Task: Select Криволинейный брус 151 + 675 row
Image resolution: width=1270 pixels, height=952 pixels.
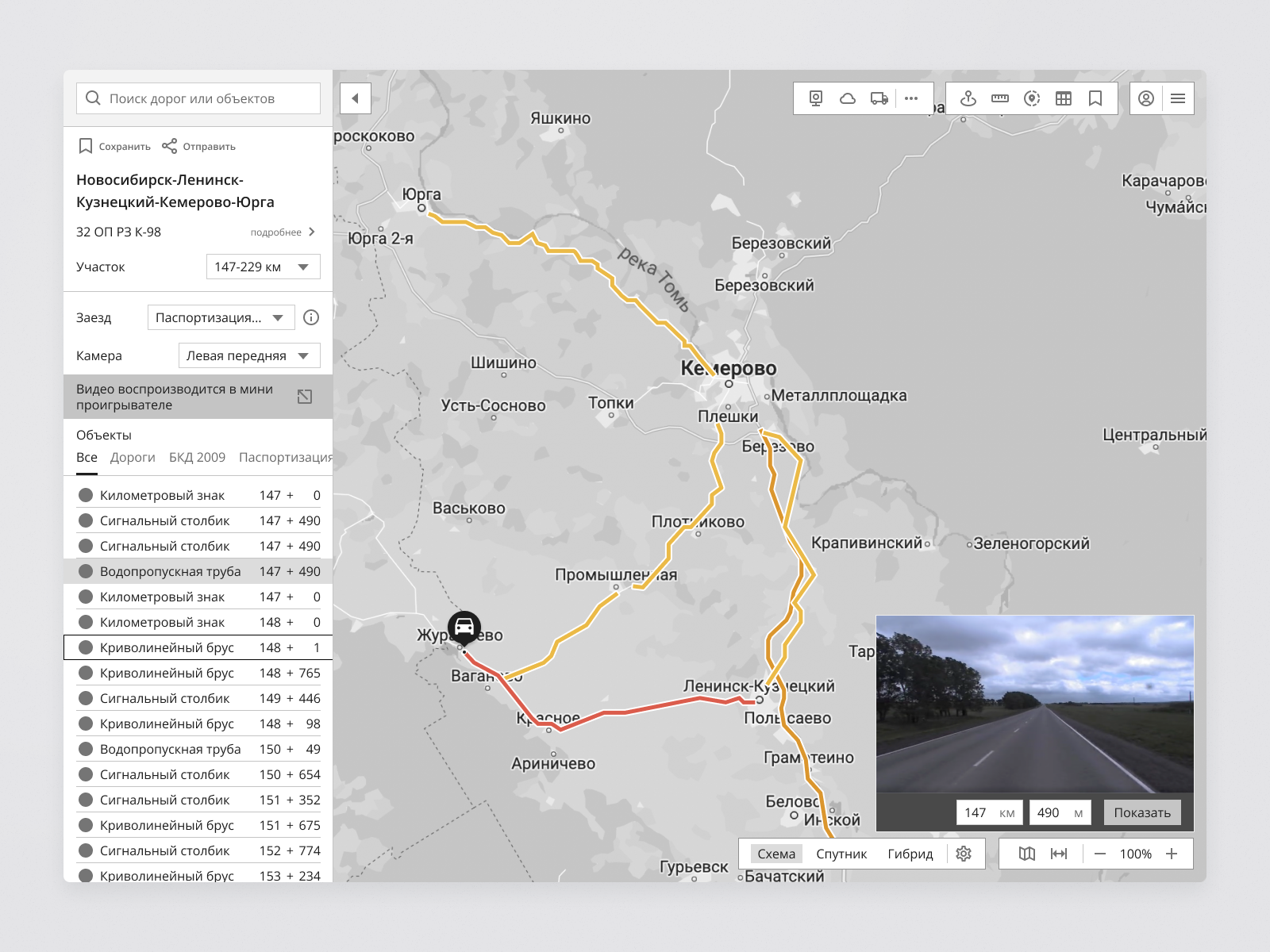Action: tap(198, 825)
